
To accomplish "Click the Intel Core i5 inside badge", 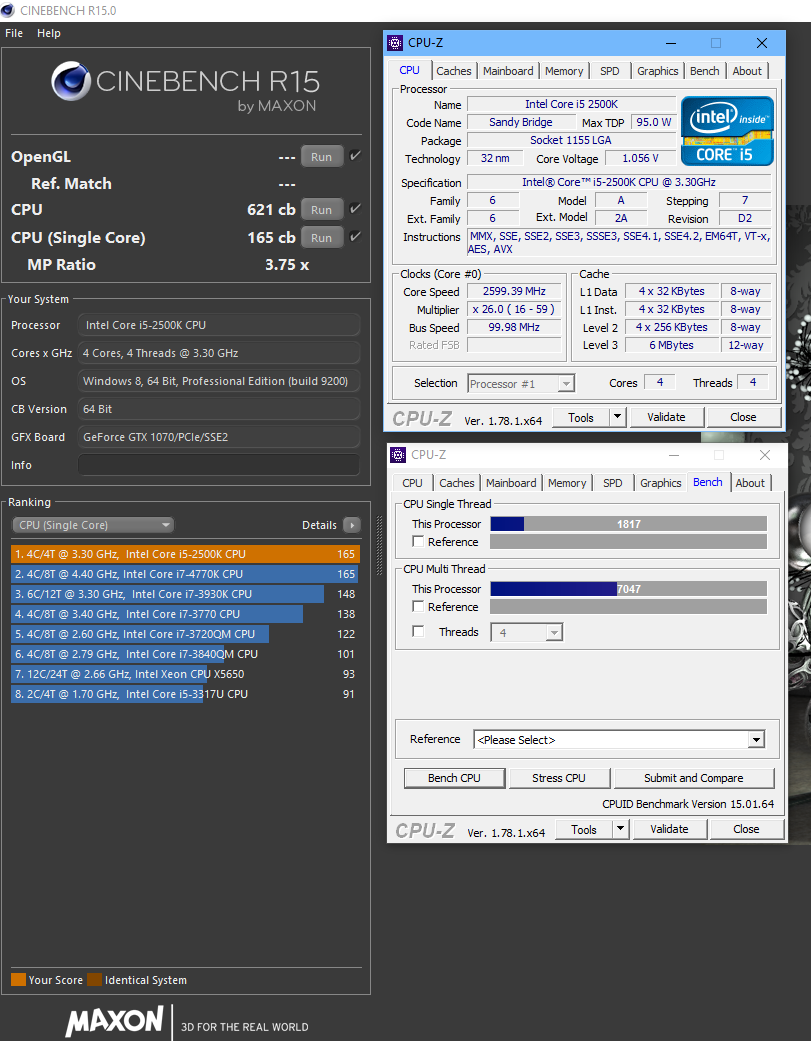I will (727, 131).
